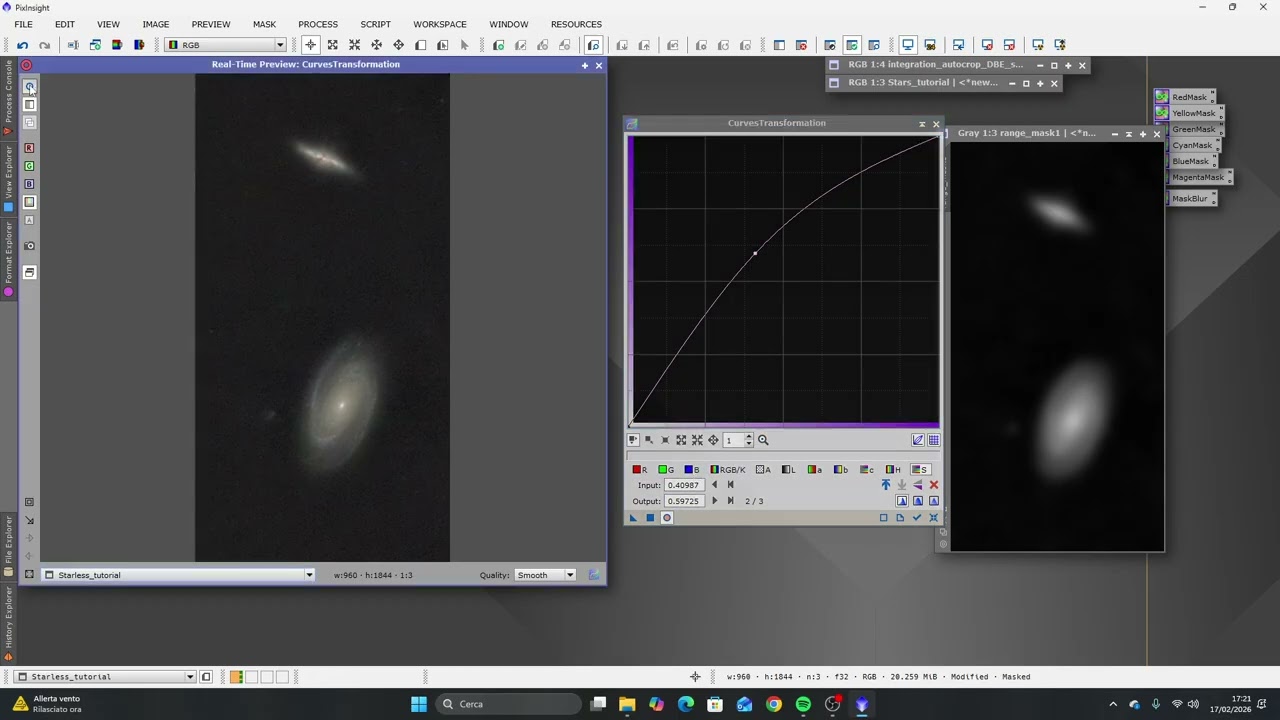Viewport: 1280px width, 720px height.
Task: Open the PROCESS menu
Action: (x=318, y=24)
